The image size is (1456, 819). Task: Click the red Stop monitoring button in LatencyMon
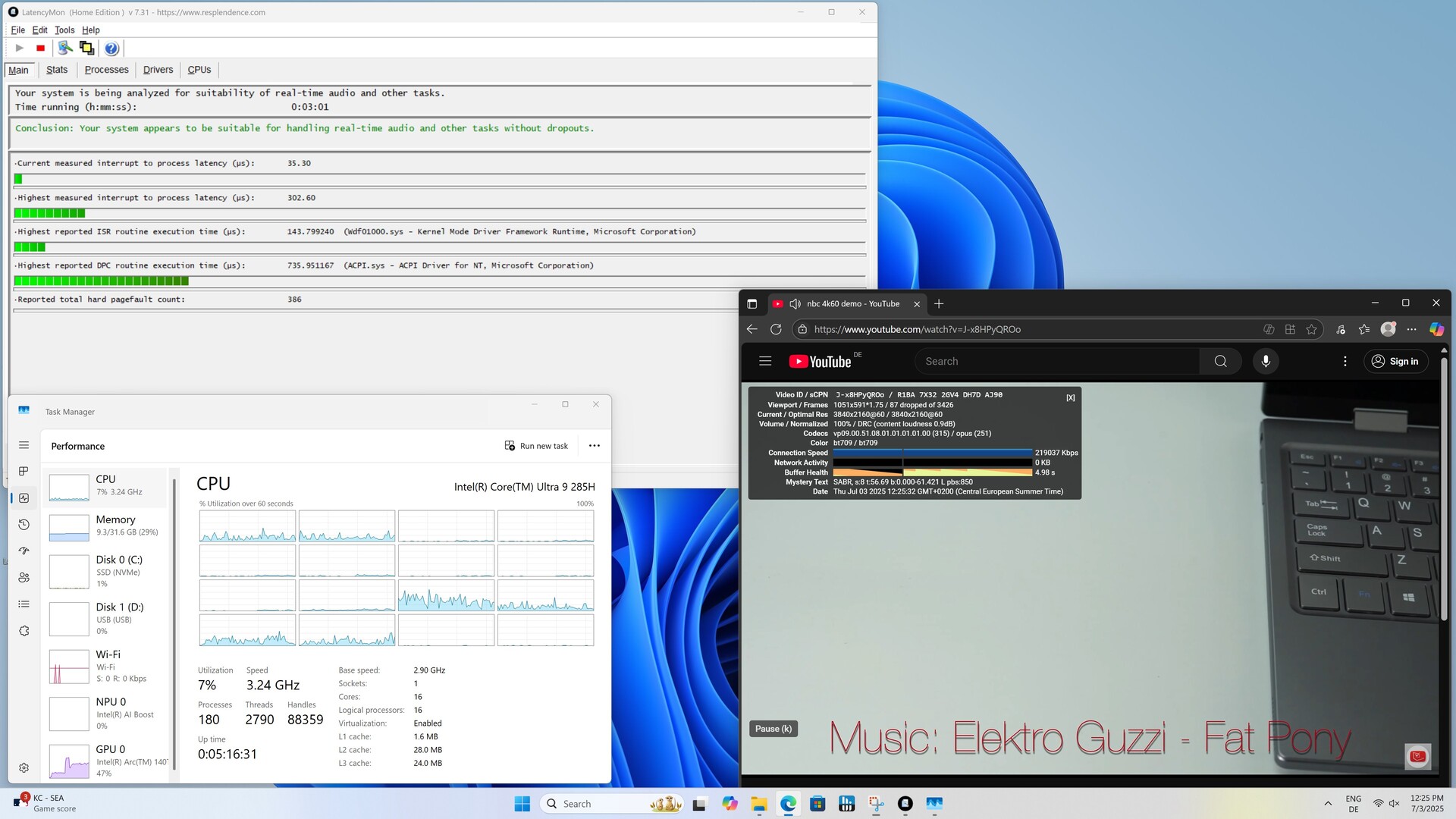click(41, 49)
